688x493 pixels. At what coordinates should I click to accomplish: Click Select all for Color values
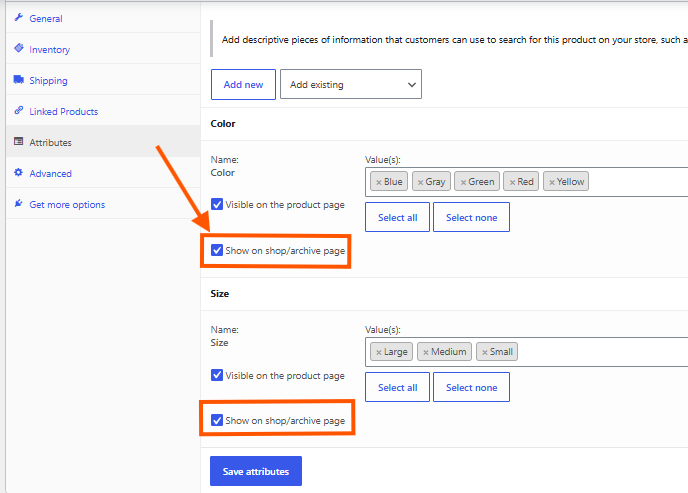point(398,217)
